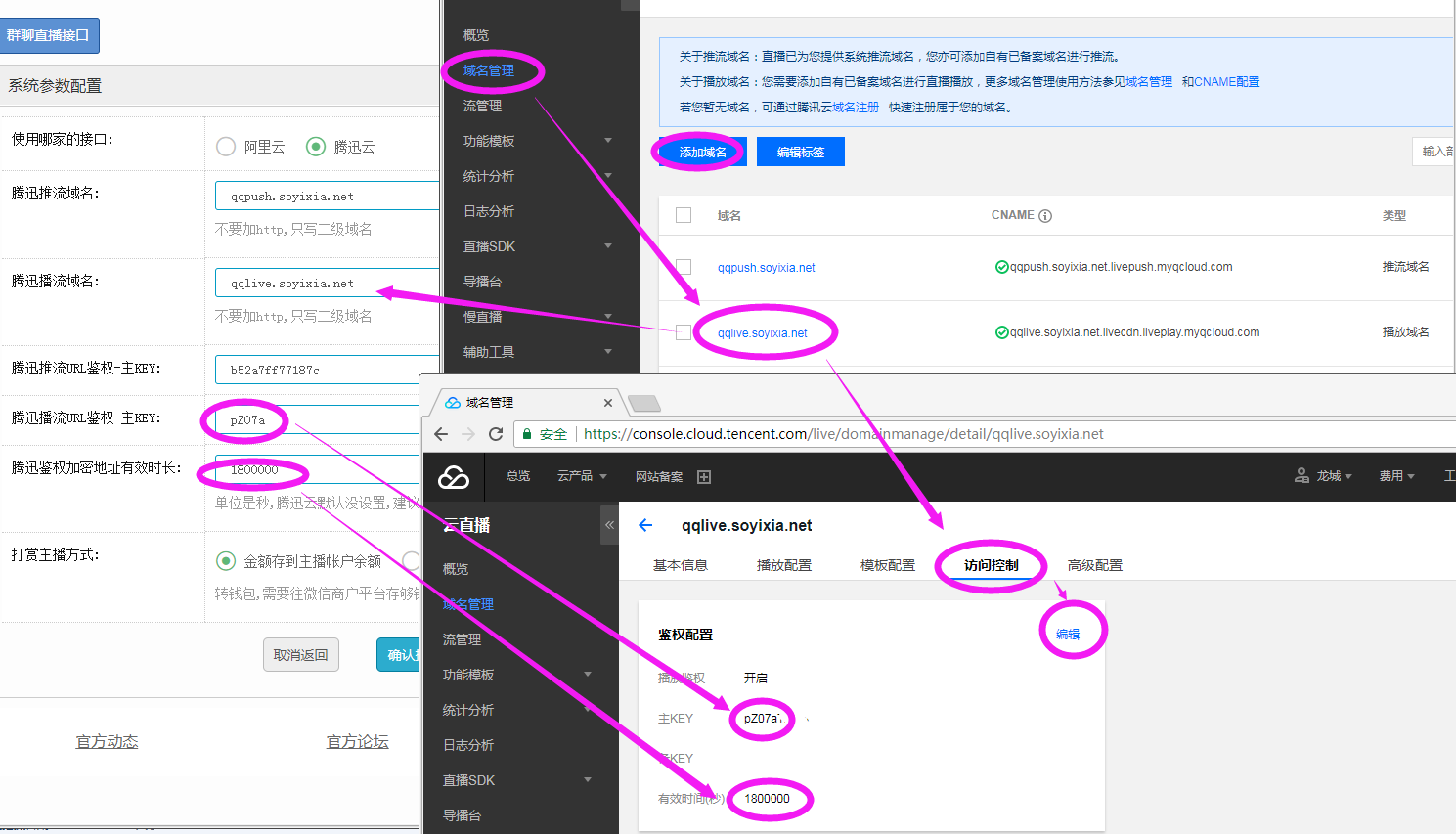Switch to the 播放配置 tab

tap(783, 565)
